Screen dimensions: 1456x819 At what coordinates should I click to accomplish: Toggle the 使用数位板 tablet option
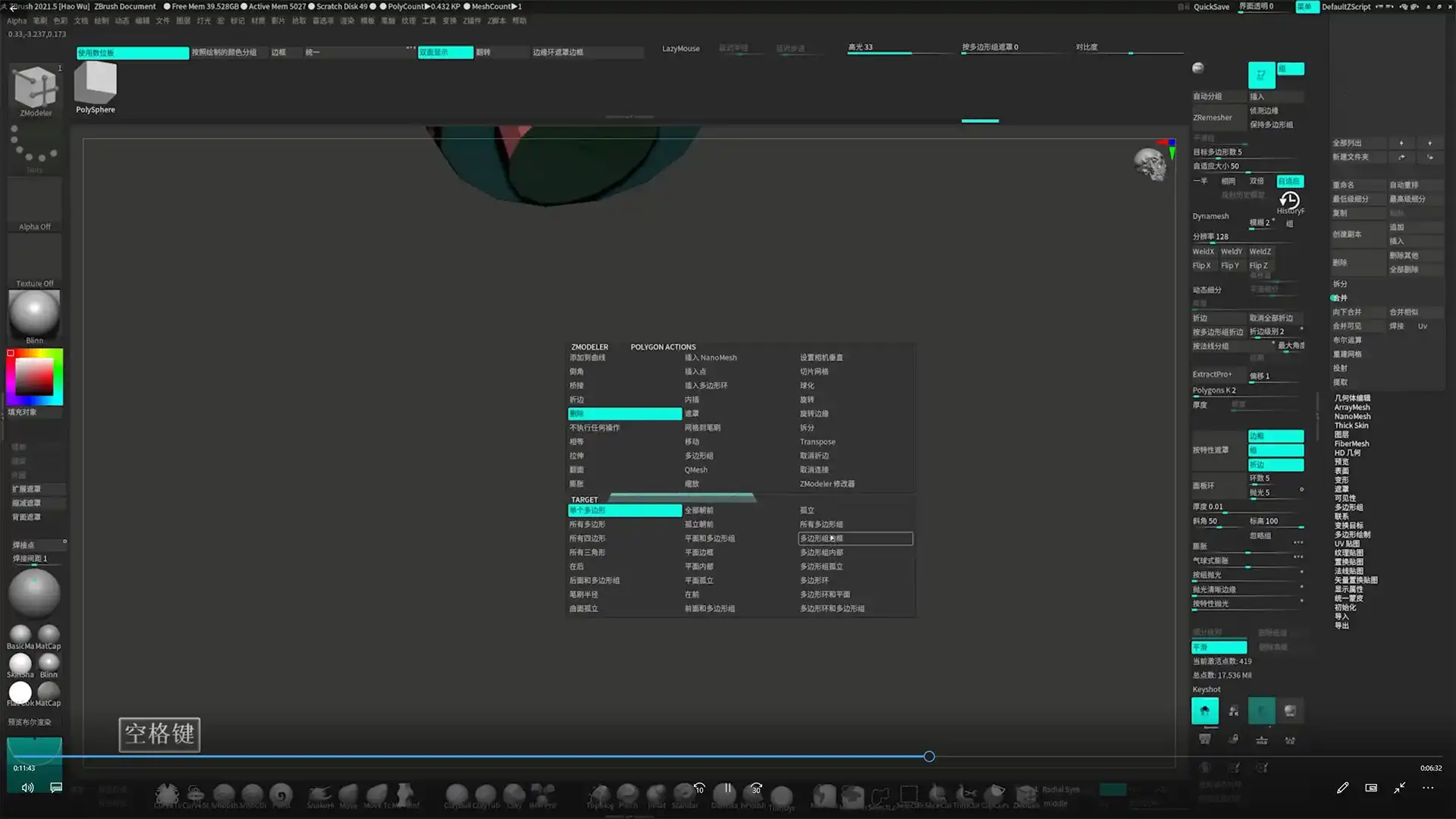(x=133, y=53)
